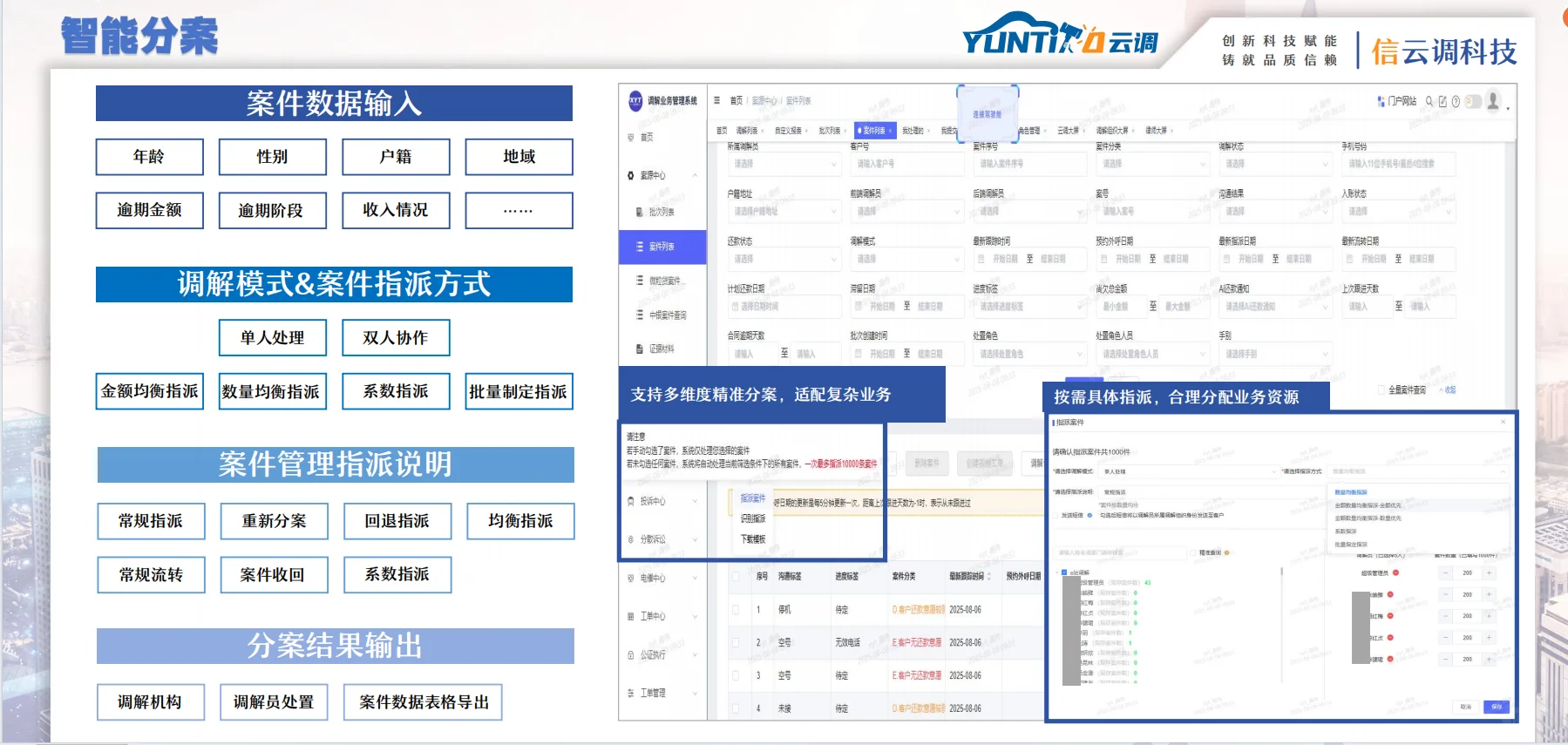Switch to the 案件列表 tab

click(874, 131)
